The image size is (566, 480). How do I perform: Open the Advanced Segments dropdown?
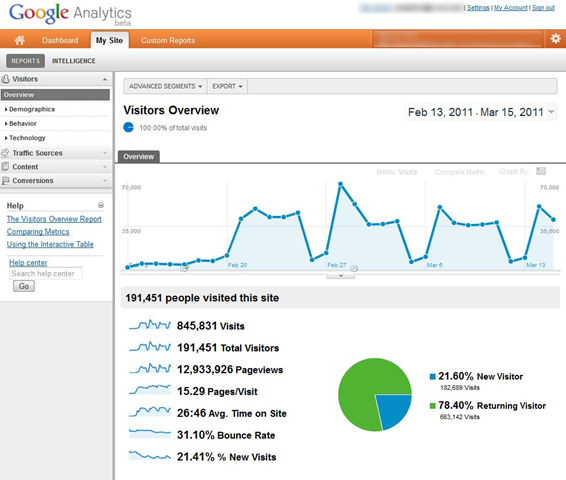point(165,86)
